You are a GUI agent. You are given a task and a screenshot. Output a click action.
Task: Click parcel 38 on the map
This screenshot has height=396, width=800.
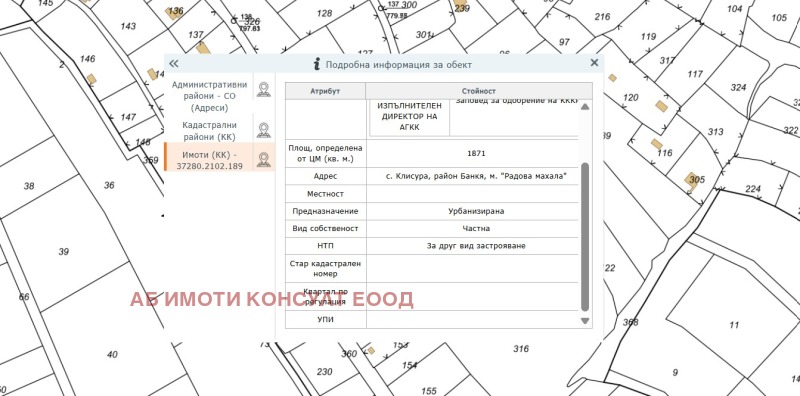click(x=29, y=186)
